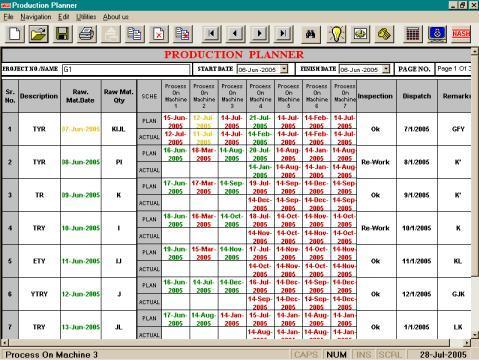Go to next record arrow button

point(259,34)
